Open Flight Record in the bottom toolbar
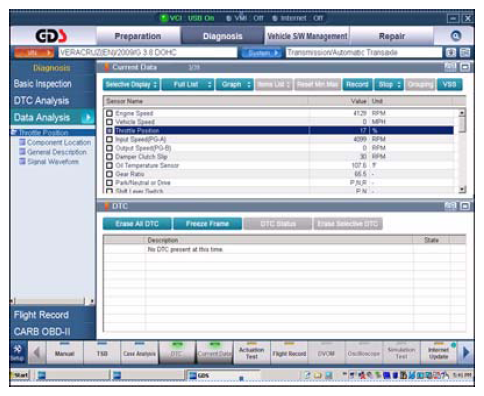Image resolution: width=484 pixels, height=396 pixels. 289,353
